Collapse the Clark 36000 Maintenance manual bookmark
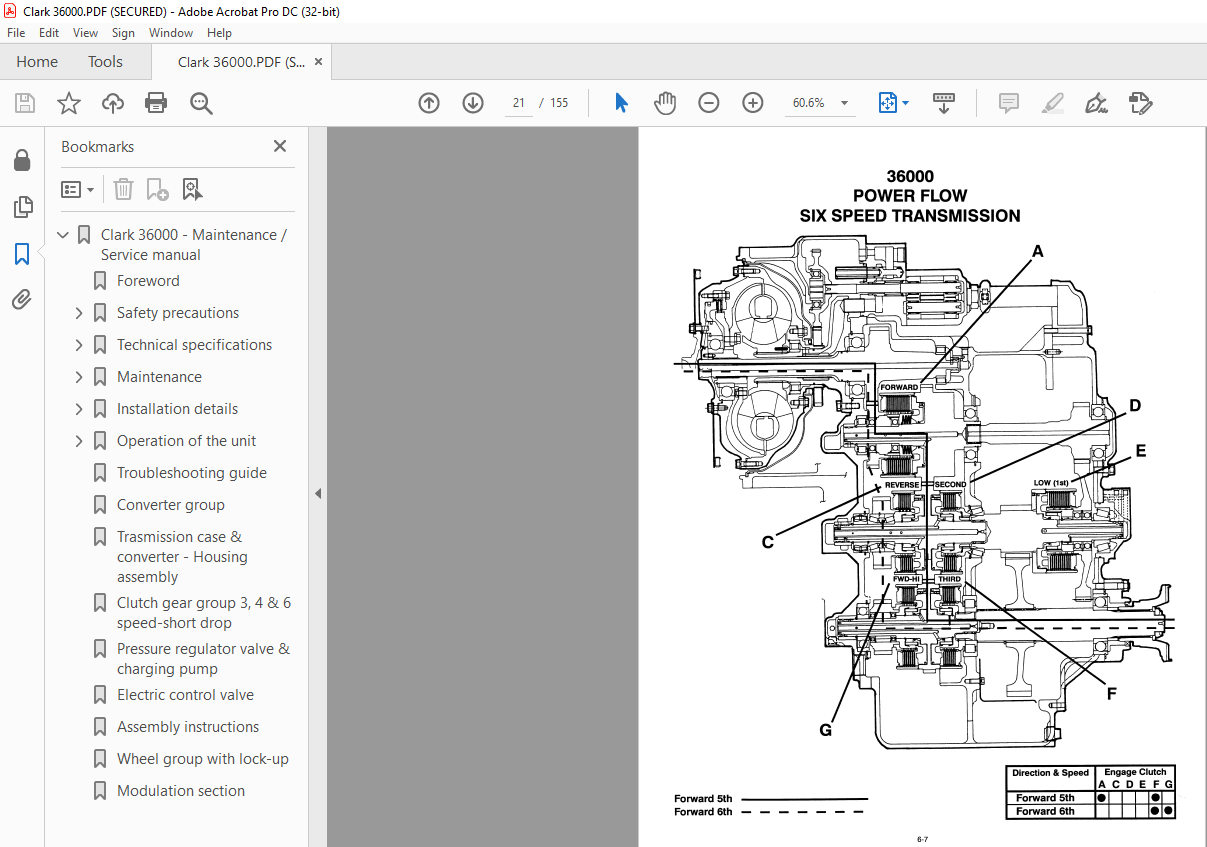This screenshot has height=847, width=1207. click(63, 235)
